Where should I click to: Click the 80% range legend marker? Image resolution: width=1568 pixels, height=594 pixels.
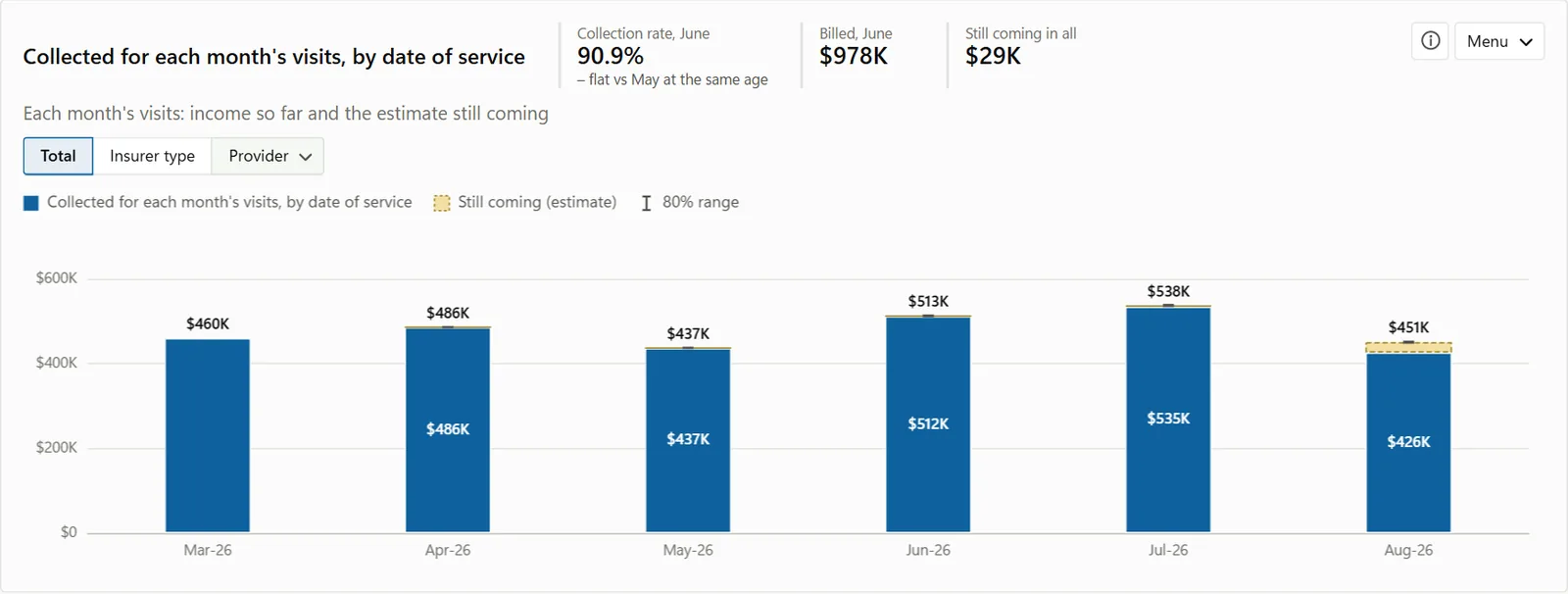click(x=646, y=203)
